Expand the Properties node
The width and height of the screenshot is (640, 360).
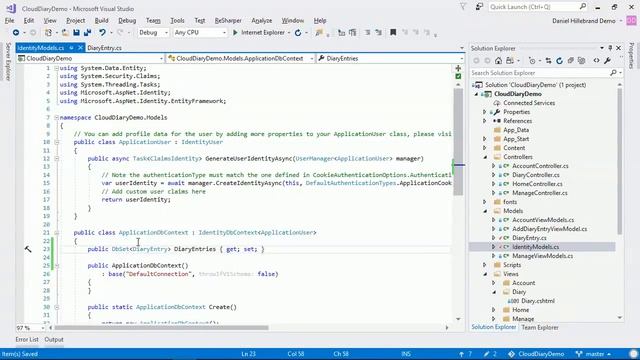point(485,112)
